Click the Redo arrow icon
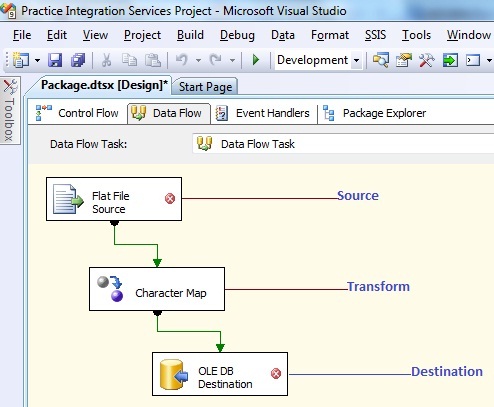This screenshot has height=407, width=494. coord(216,60)
